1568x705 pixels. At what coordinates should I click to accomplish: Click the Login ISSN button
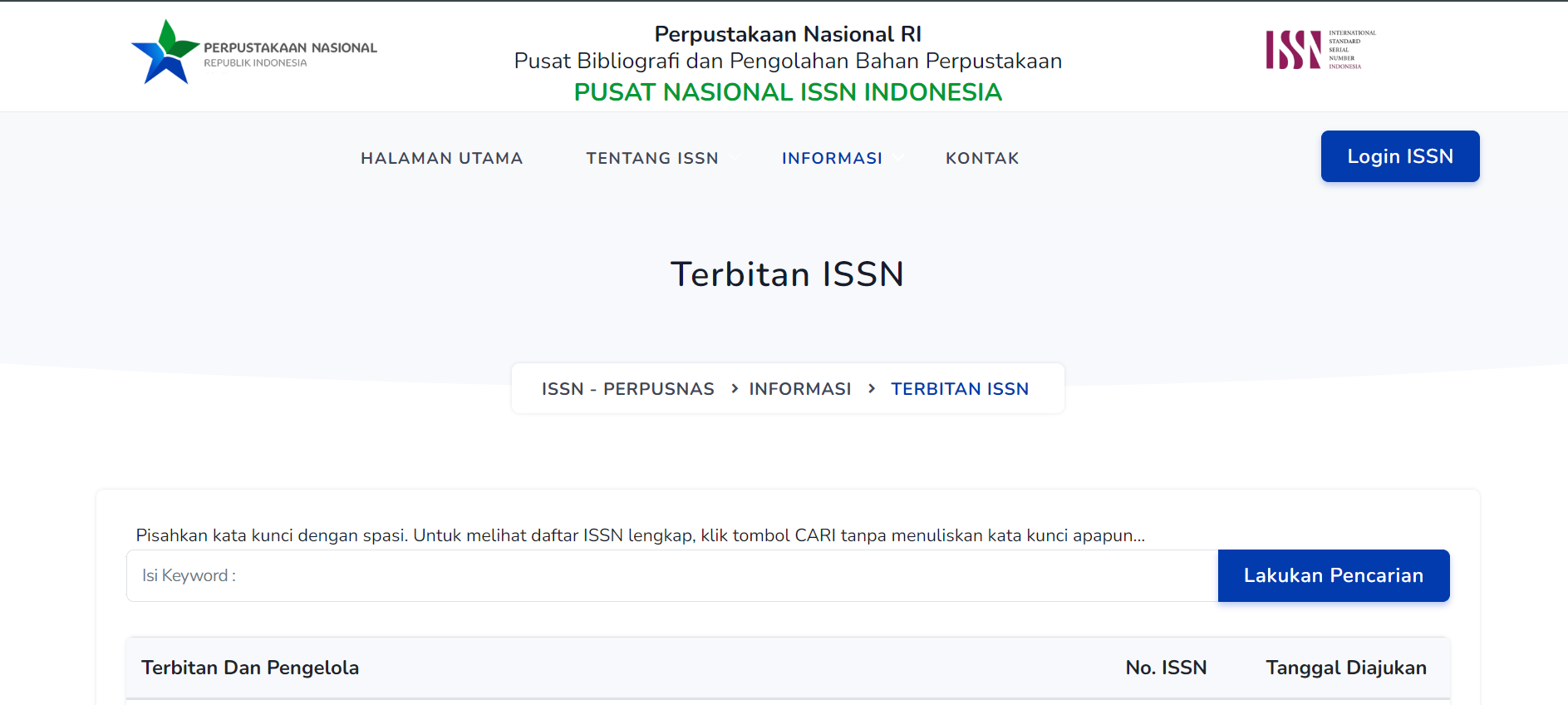click(1400, 156)
